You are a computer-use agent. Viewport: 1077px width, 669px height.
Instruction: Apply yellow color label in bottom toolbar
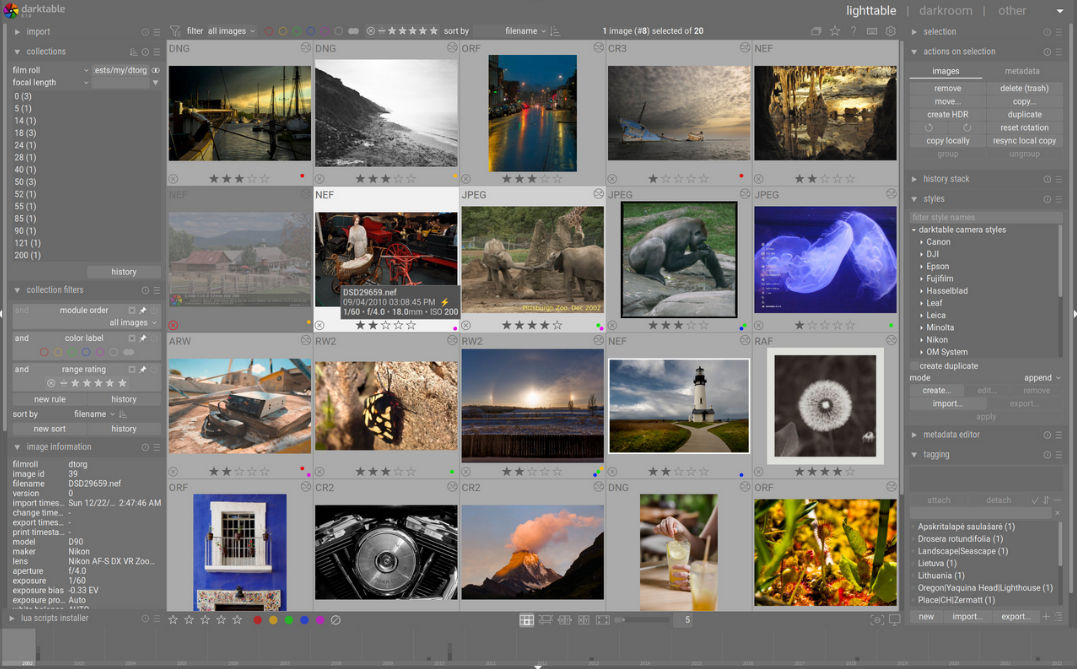tap(273, 620)
